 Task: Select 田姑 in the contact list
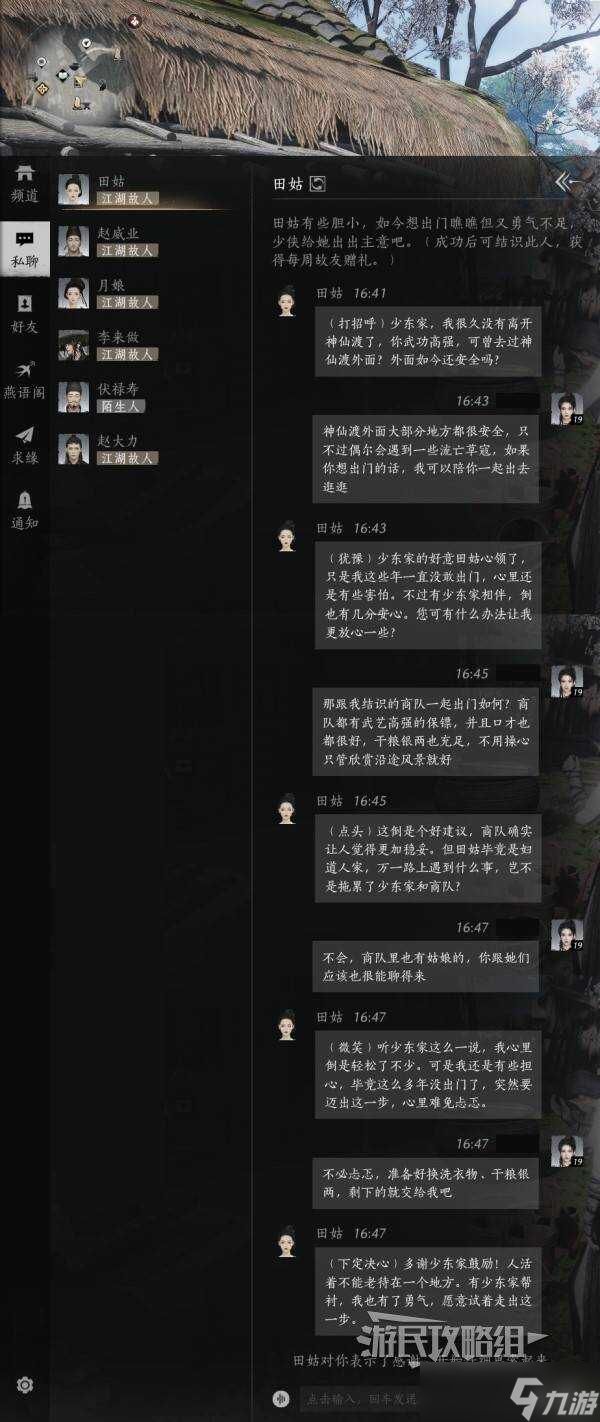click(x=140, y=190)
